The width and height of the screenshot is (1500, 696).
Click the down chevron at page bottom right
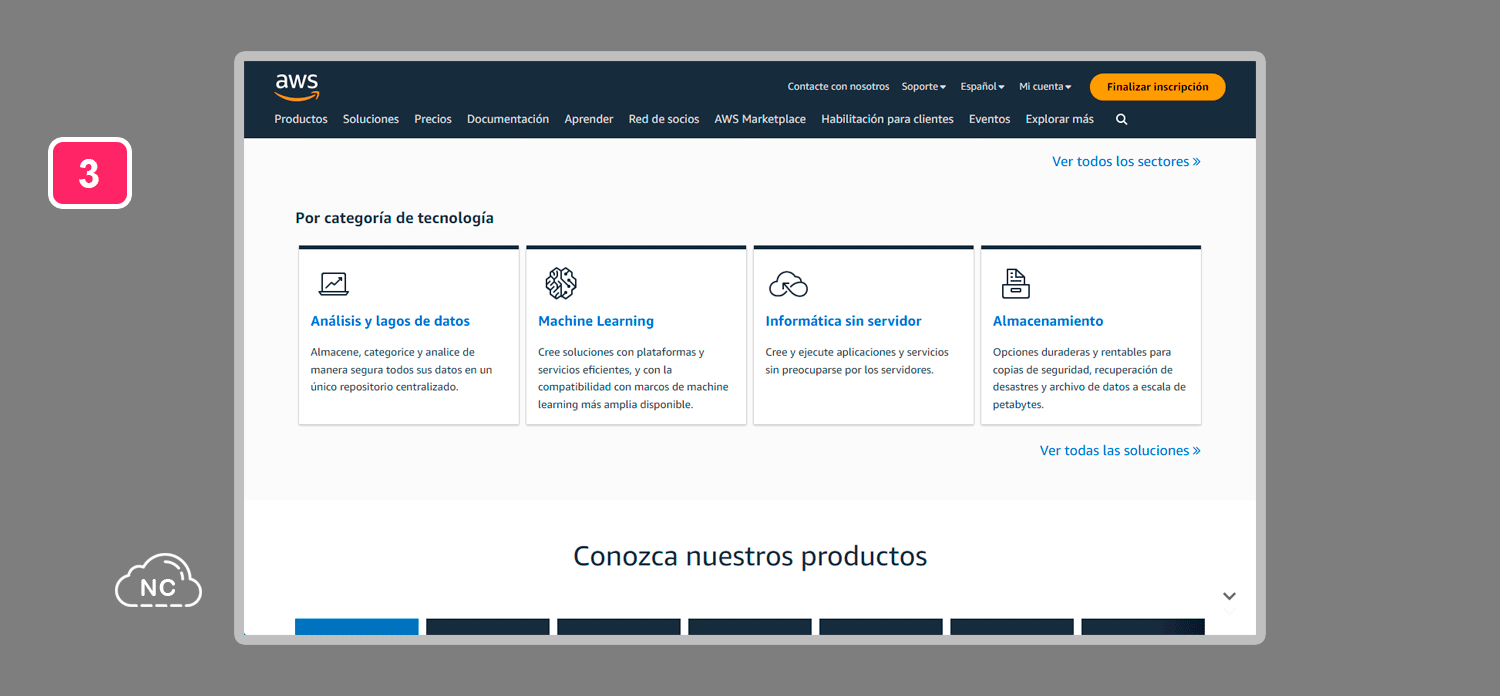click(x=1229, y=596)
